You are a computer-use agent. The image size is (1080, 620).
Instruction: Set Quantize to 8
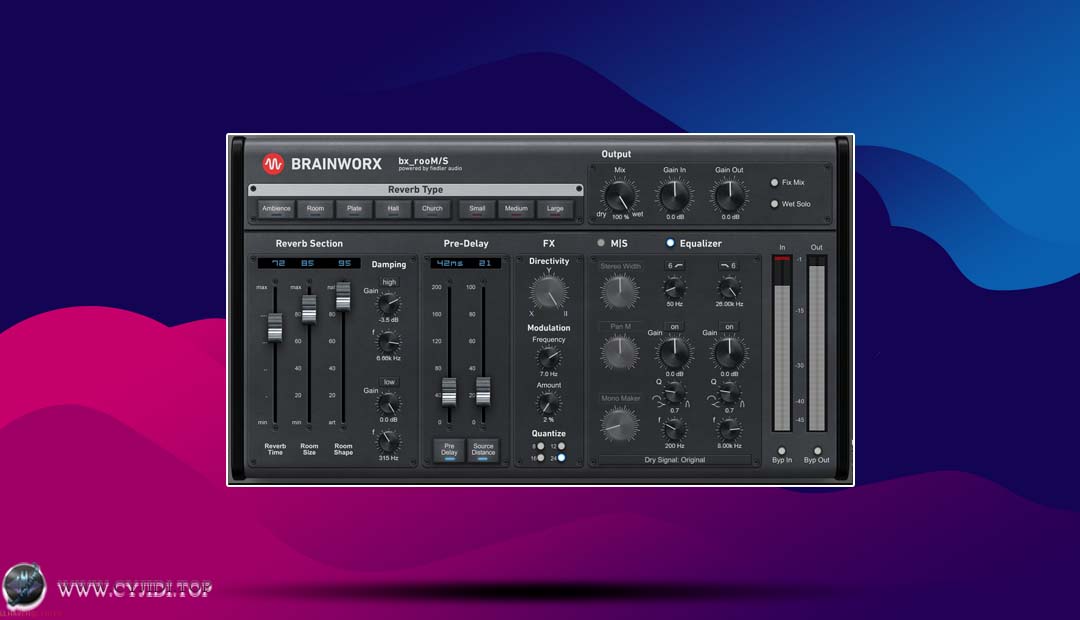click(x=541, y=446)
